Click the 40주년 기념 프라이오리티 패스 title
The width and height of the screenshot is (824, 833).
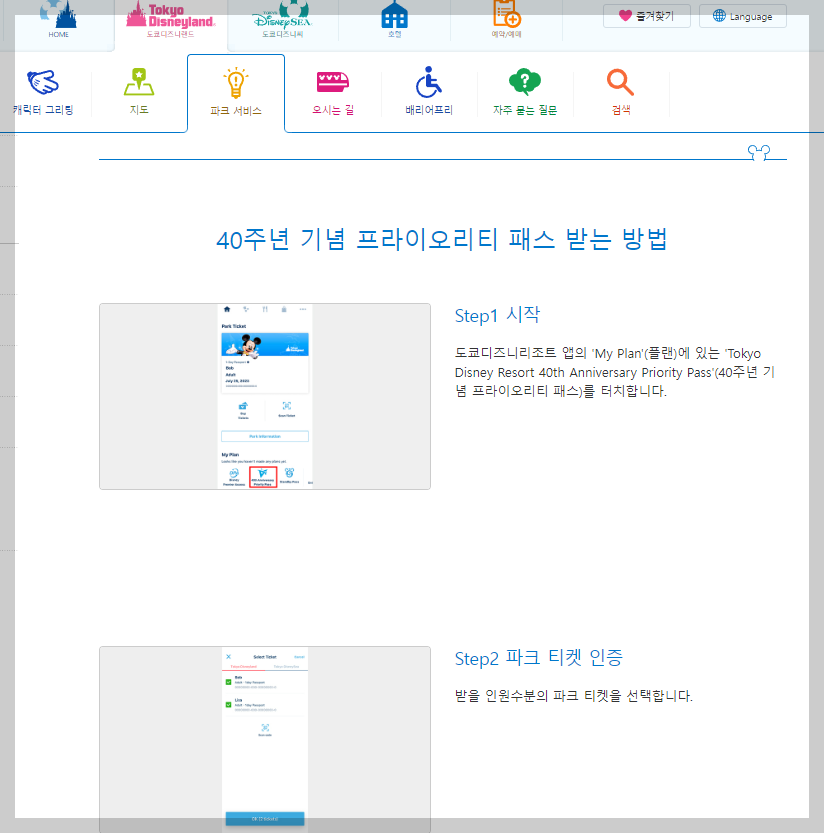(x=442, y=239)
